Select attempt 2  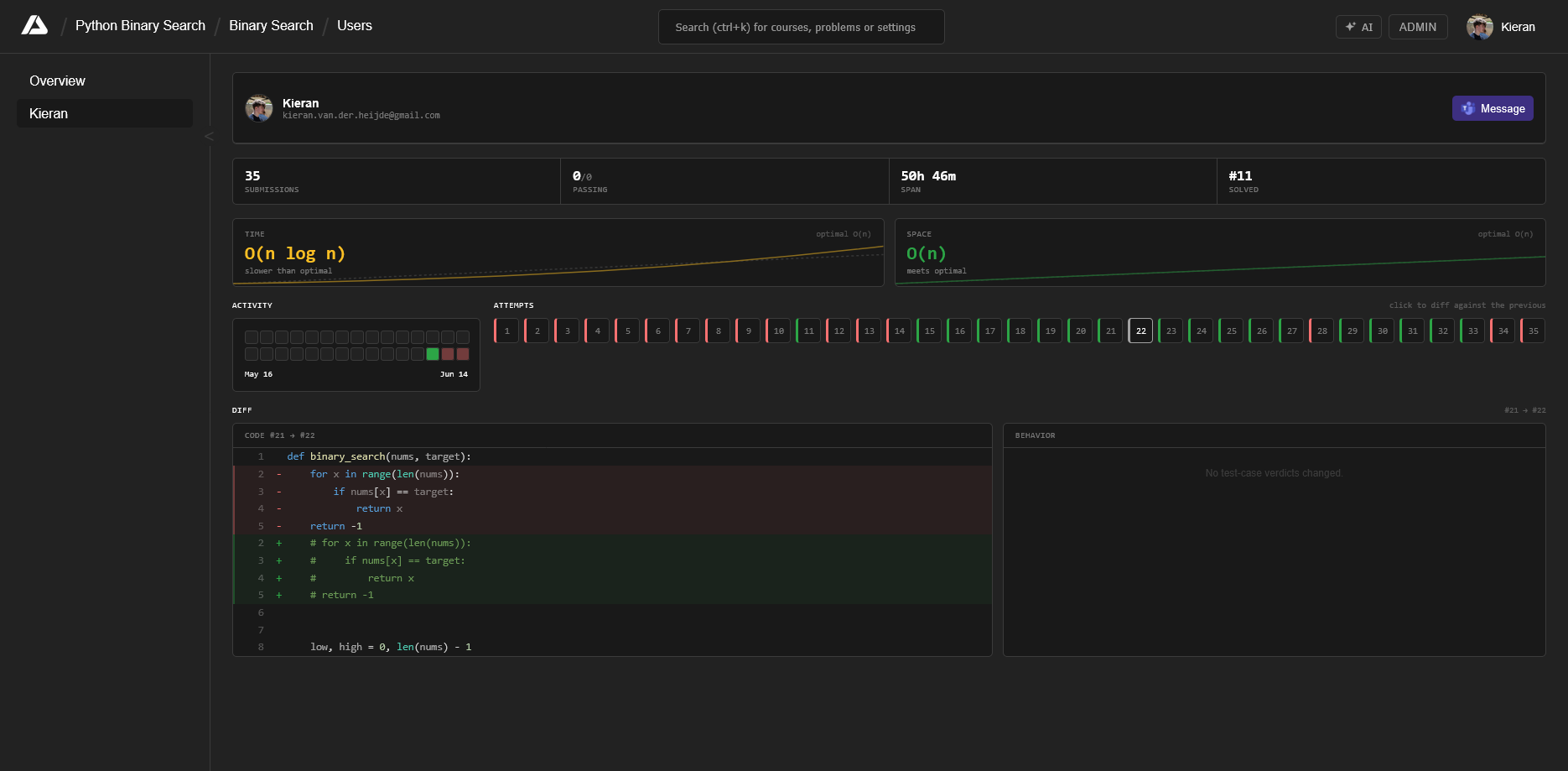click(x=537, y=331)
